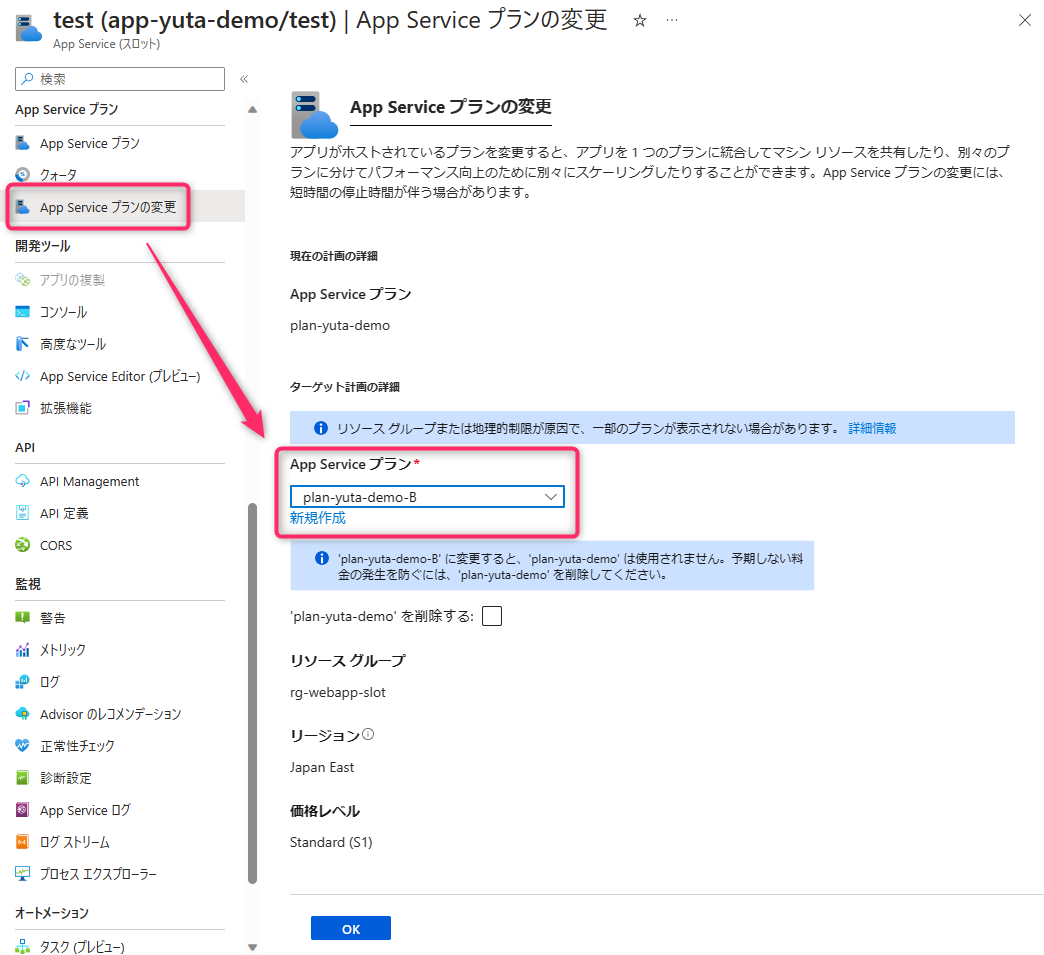Screen dimensions: 1044x955
Task: Open the 詳細情報 link
Action: click(x=872, y=428)
